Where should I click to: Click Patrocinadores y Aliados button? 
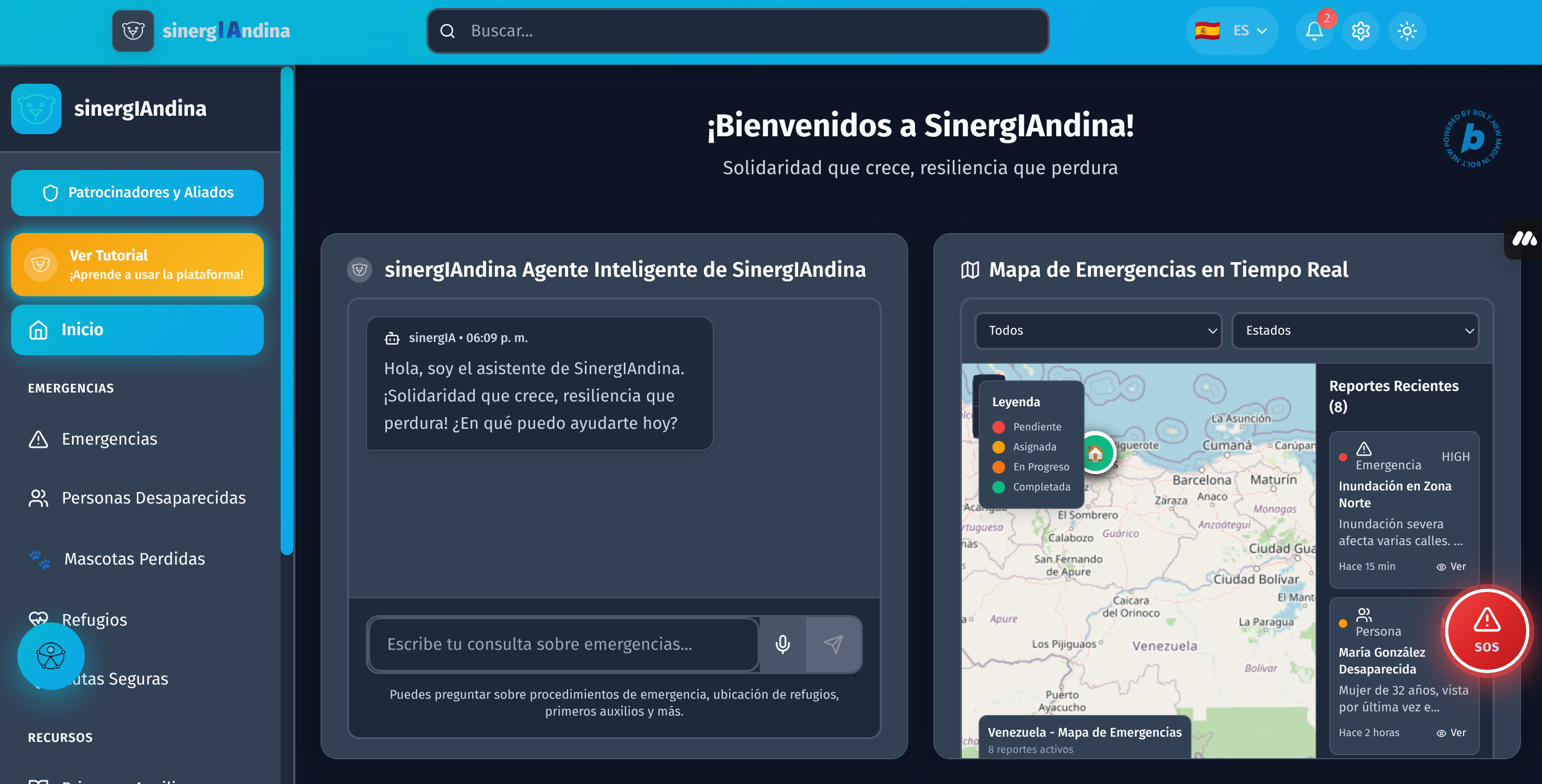click(x=137, y=193)
